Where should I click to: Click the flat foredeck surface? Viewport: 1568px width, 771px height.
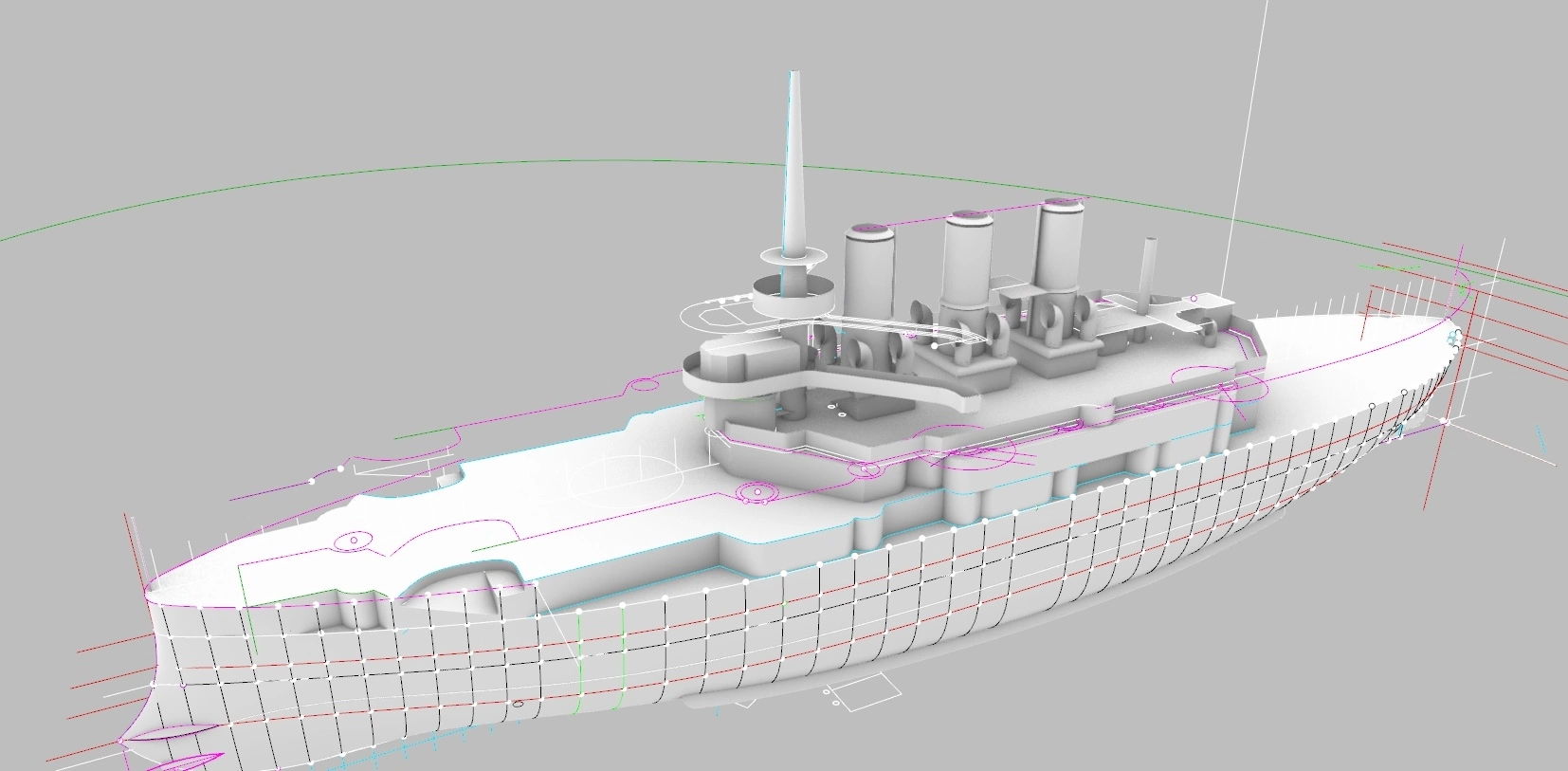pos(531,493)
